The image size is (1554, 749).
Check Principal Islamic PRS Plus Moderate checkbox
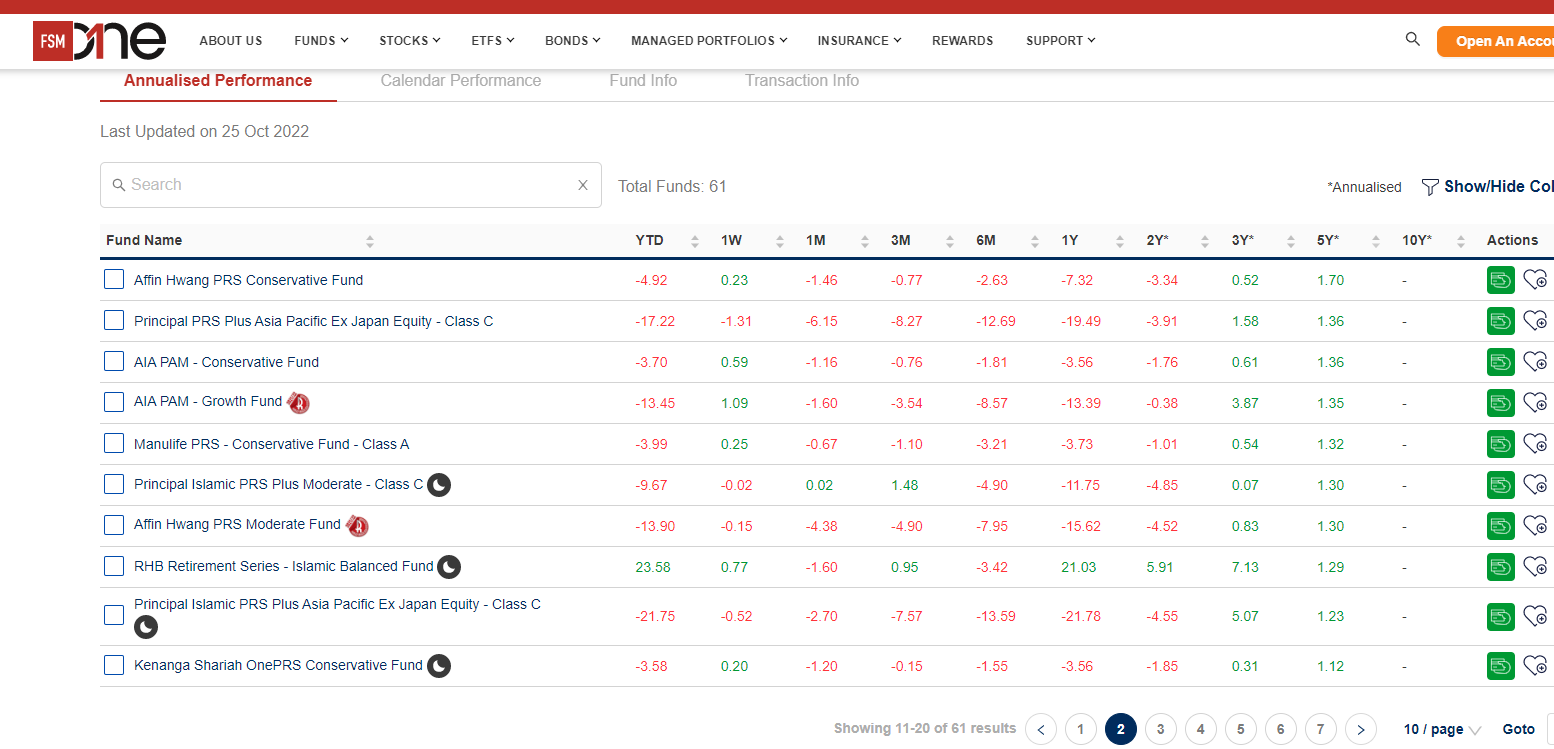tap(114, 485)
